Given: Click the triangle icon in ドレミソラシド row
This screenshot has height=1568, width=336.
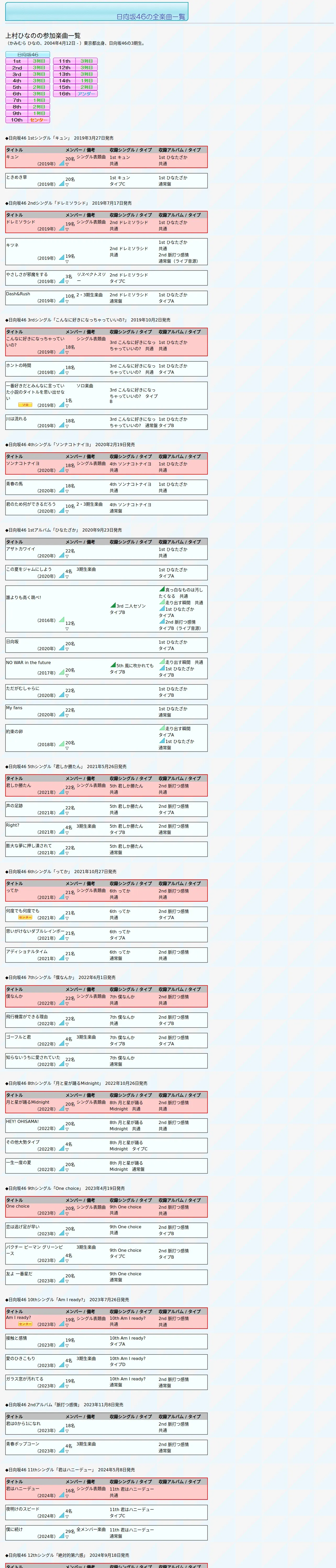Looking at the screenshot, I should click(x=61, y=228).
